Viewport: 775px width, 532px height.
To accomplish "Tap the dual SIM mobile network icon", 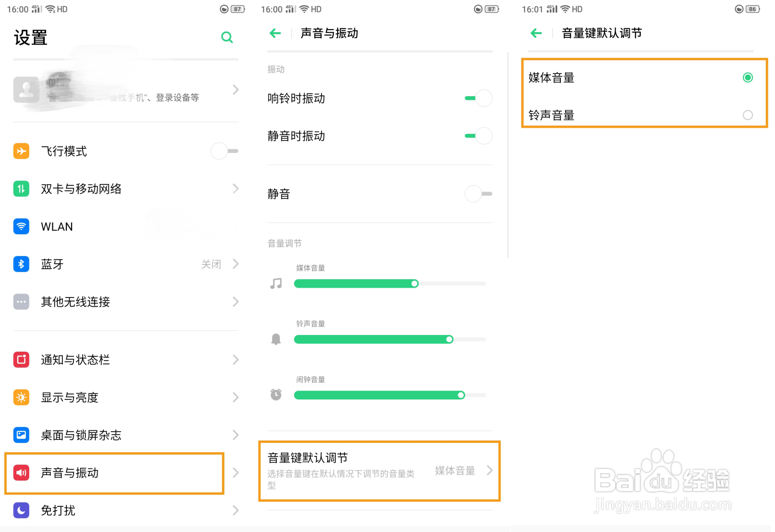I will 21,188.
